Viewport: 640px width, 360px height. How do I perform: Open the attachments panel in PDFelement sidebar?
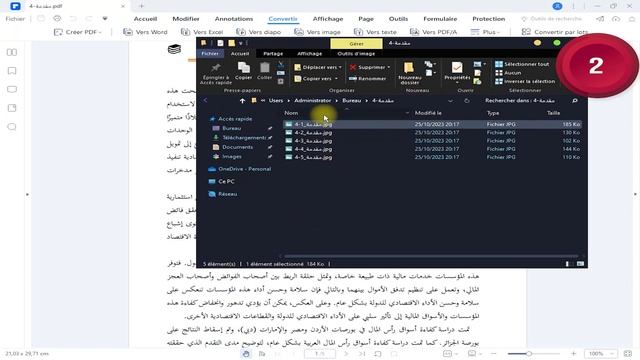(12, 108)
